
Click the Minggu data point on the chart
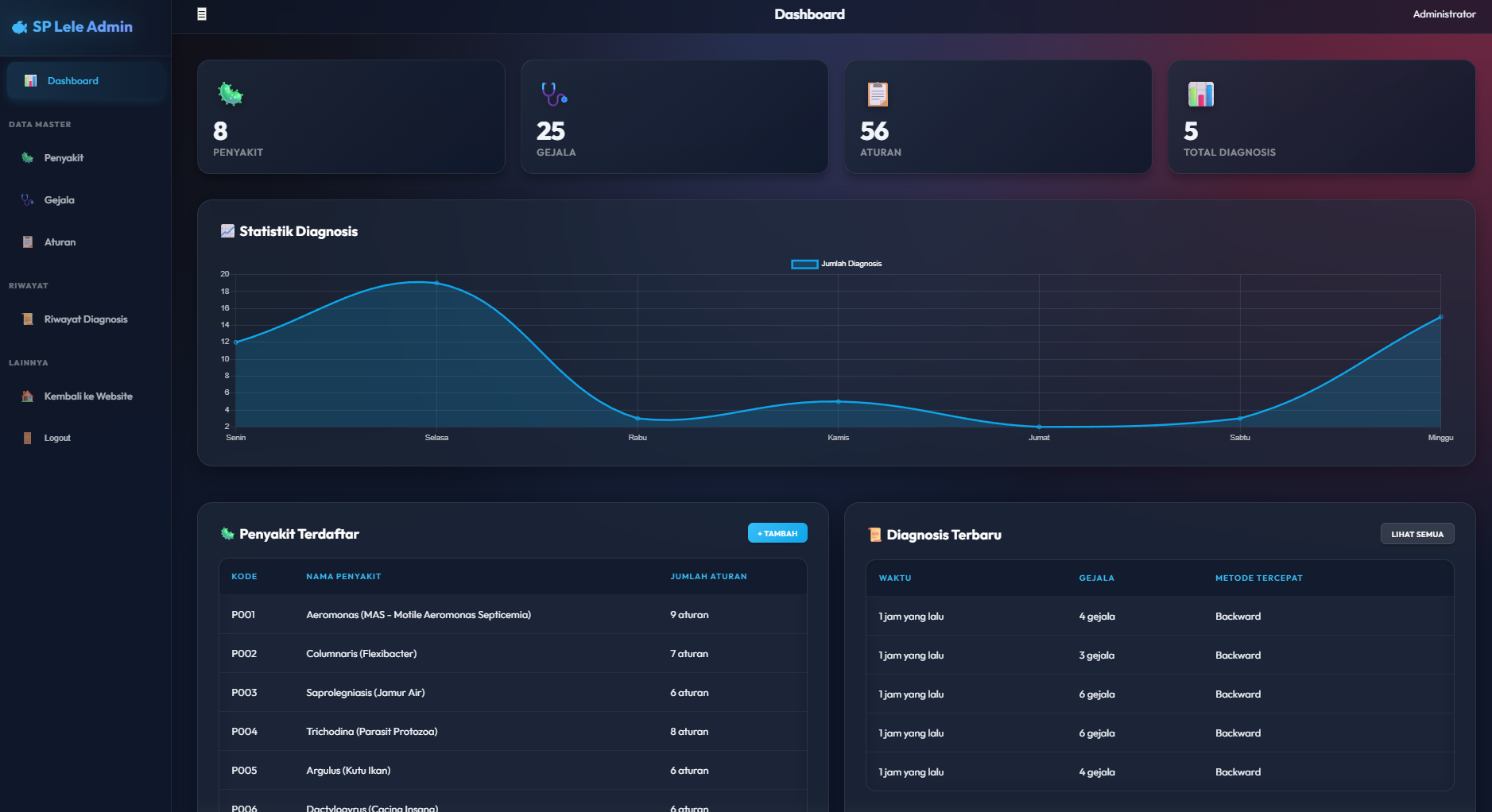[1442, 316]
